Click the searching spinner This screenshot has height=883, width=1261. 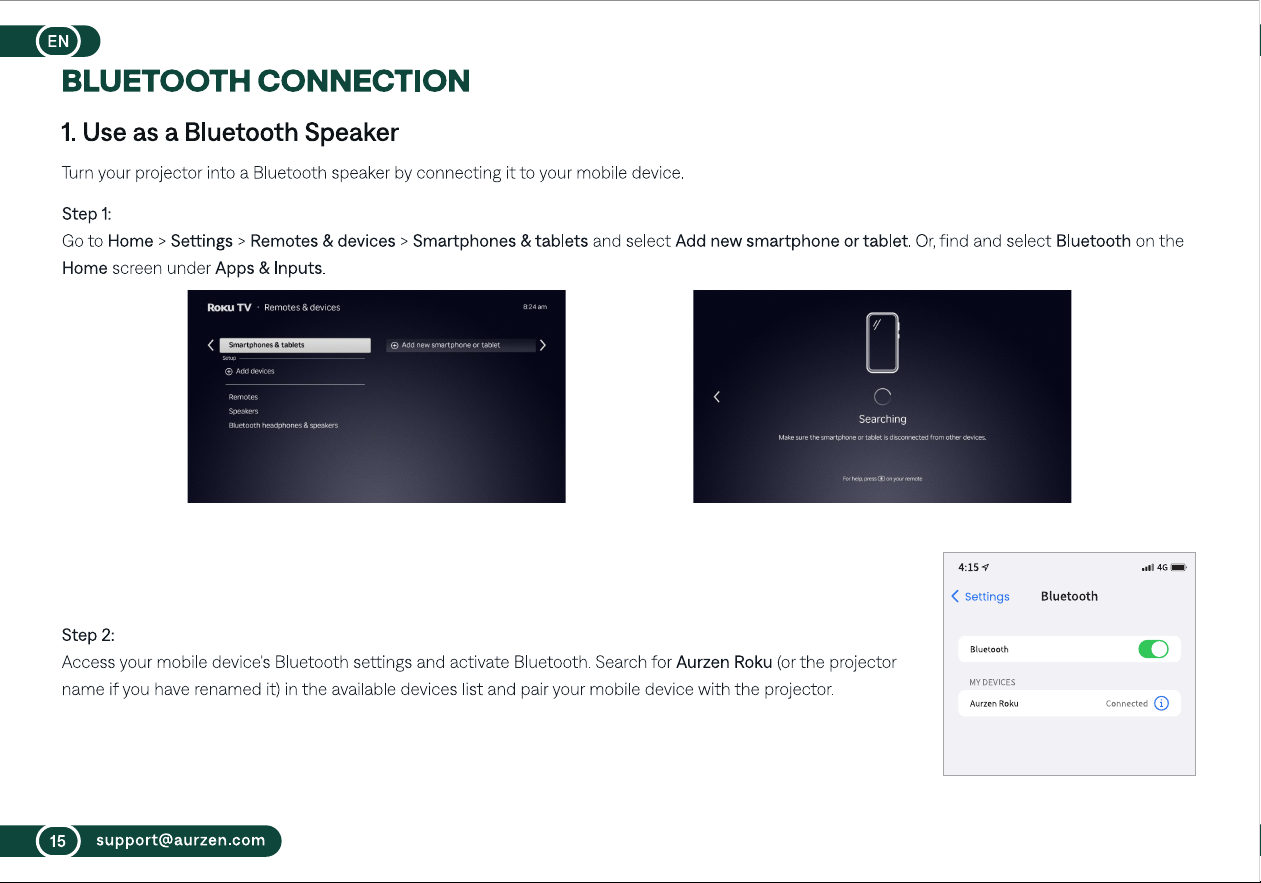[882, 396]
